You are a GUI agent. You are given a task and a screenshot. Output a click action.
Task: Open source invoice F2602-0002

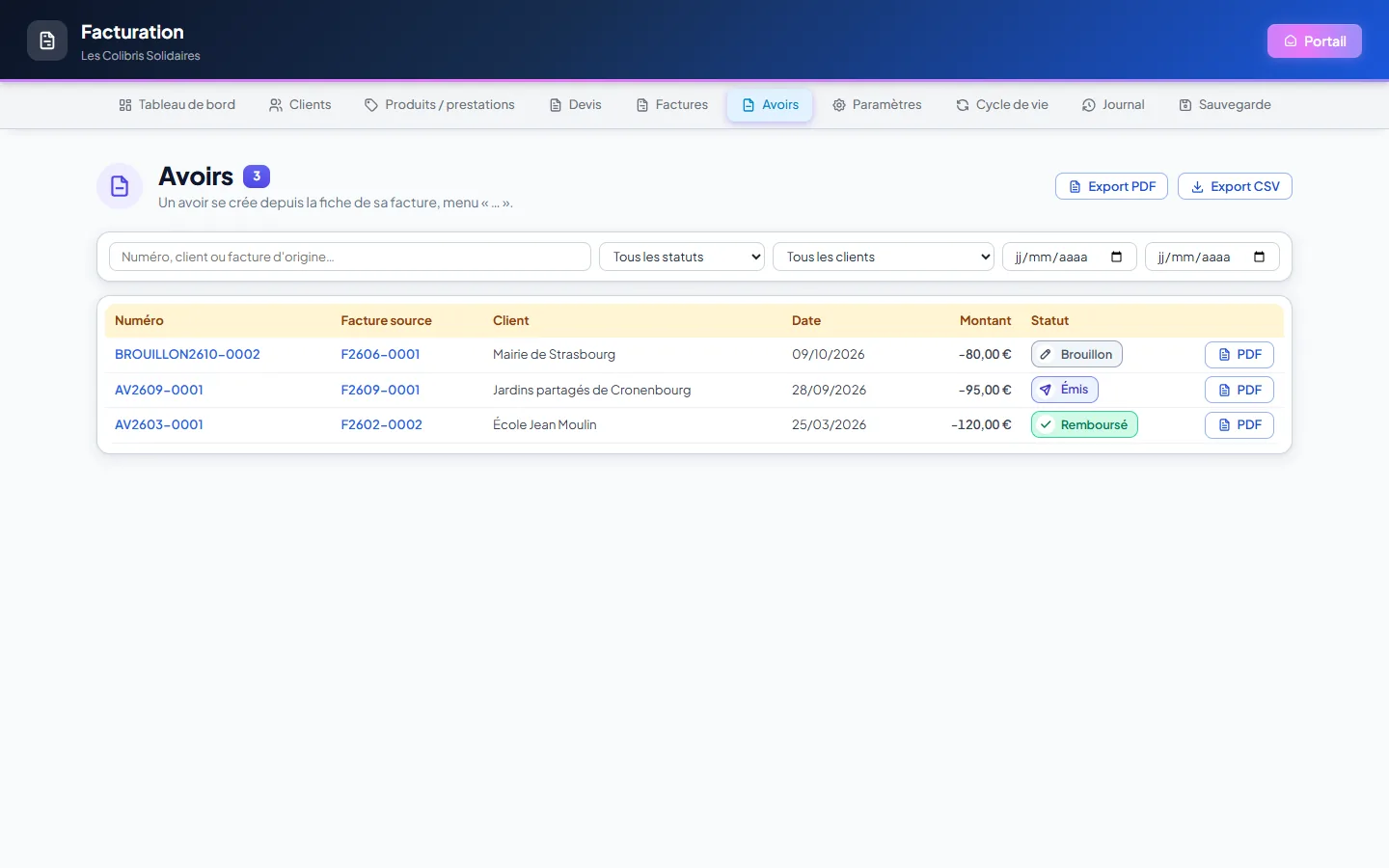(x=381, y=425)
